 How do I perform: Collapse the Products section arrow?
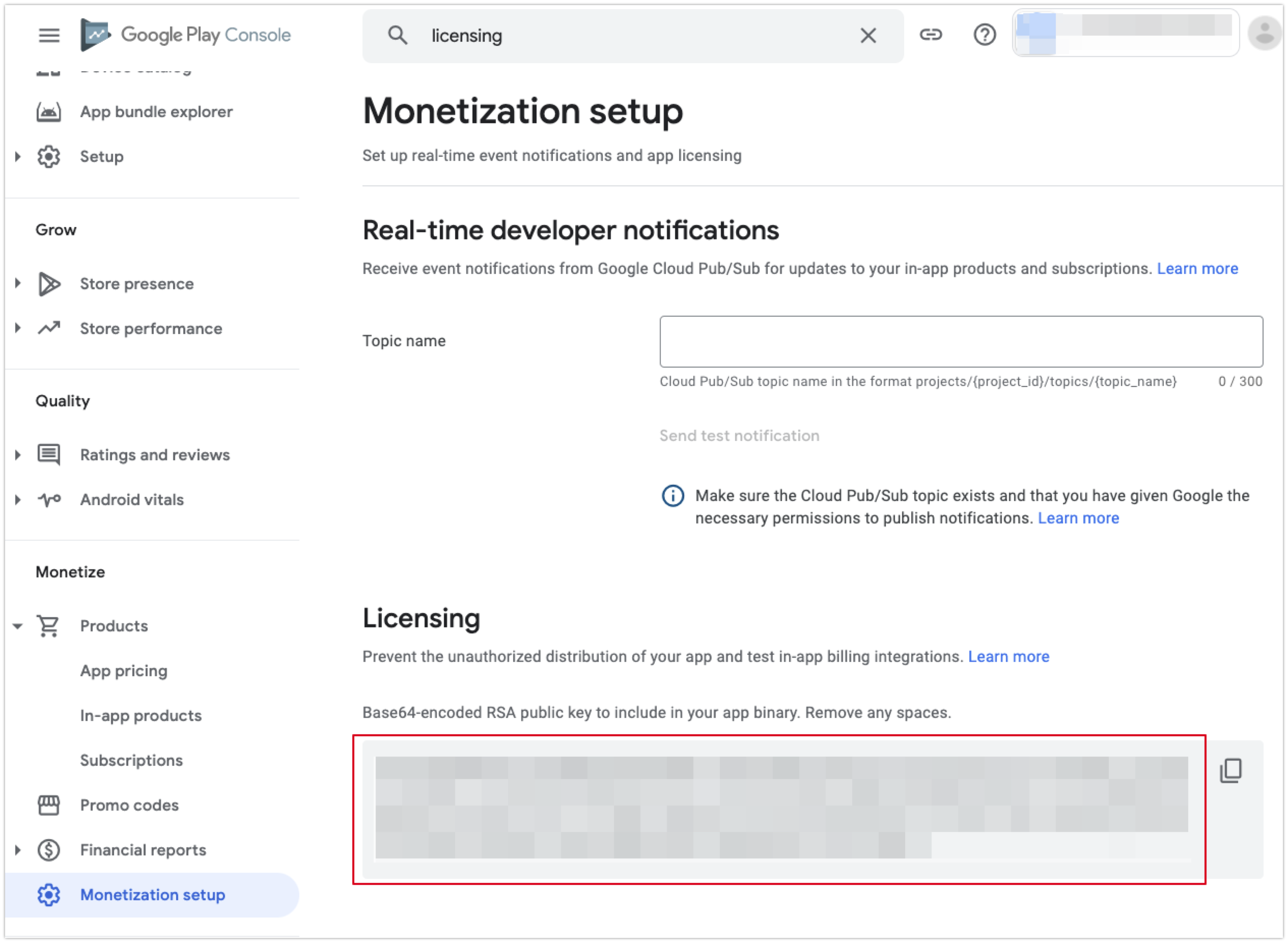[x=18, y=626]
